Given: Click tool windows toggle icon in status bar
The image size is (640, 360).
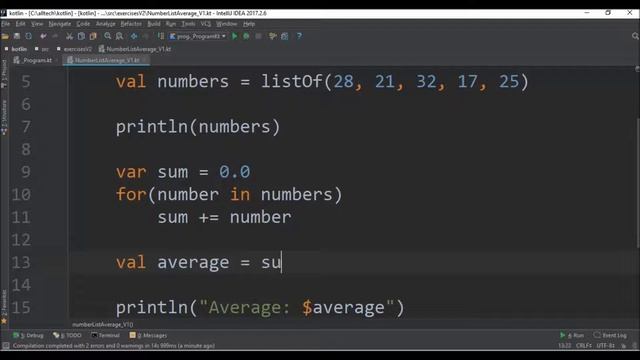Looking at the screenshot, I should click(6, 346).
